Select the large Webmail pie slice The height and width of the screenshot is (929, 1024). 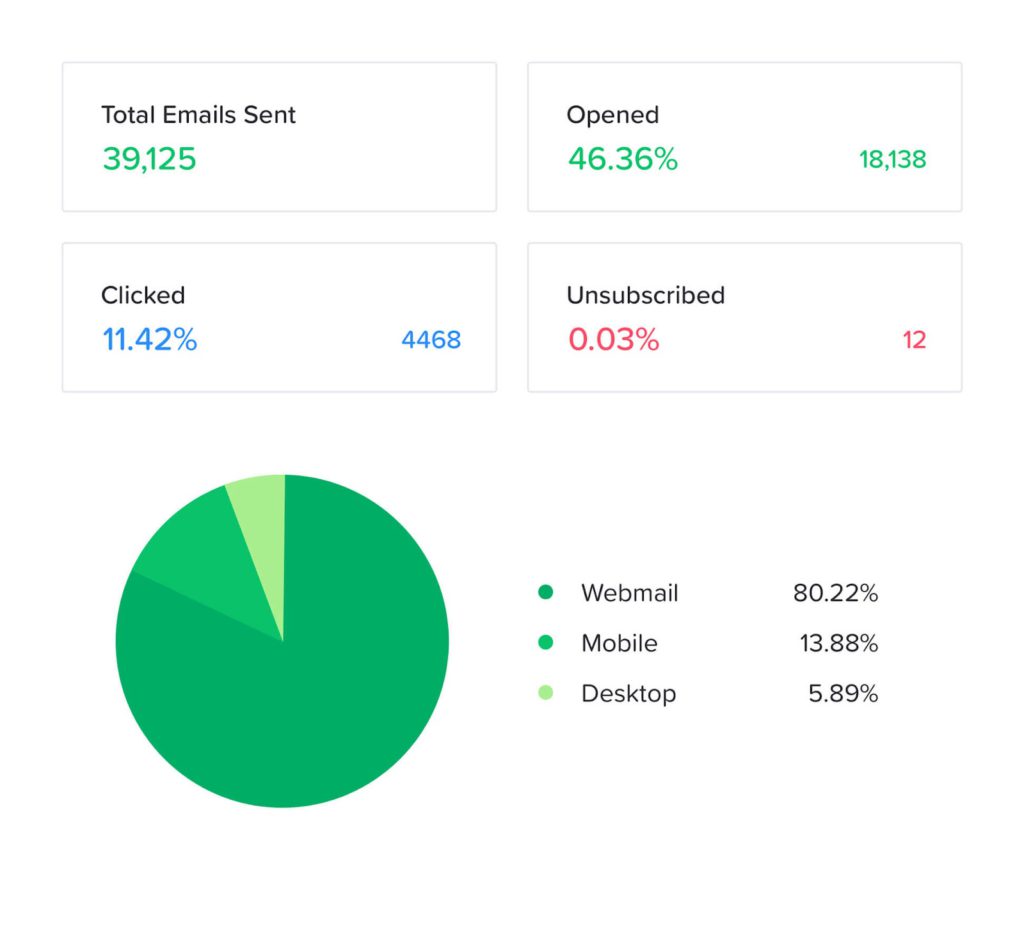pyautogui.click(x=300, y=700)
